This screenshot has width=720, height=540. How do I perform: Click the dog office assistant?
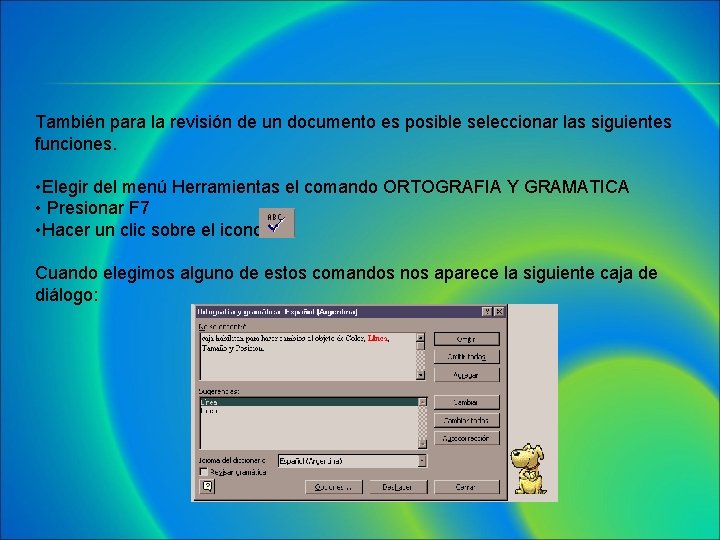[529, 468]
